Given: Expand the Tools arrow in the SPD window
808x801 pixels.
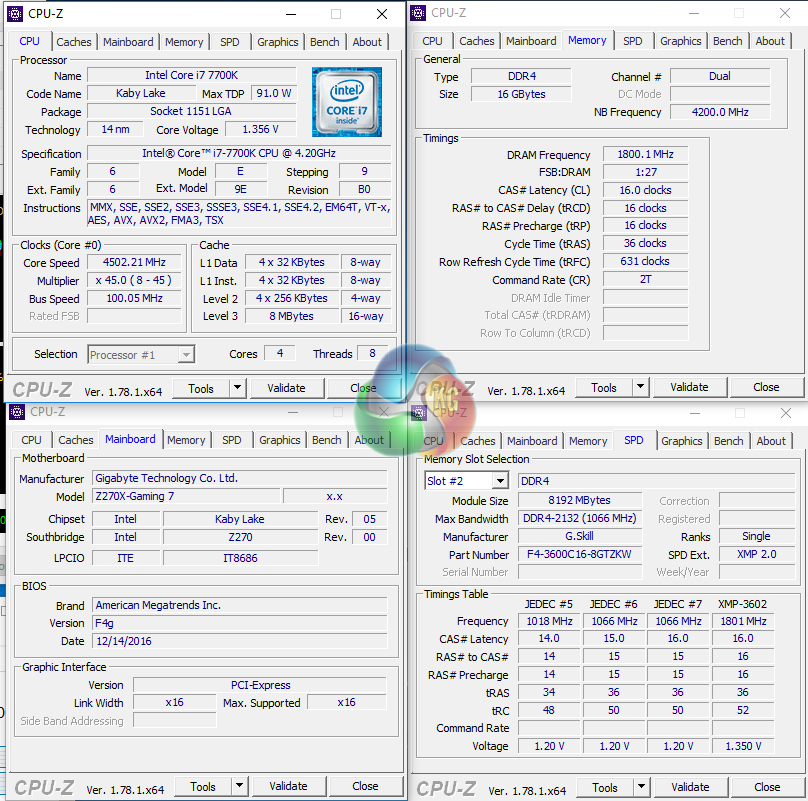Looking at the screenshot, I should pos(642,788).
